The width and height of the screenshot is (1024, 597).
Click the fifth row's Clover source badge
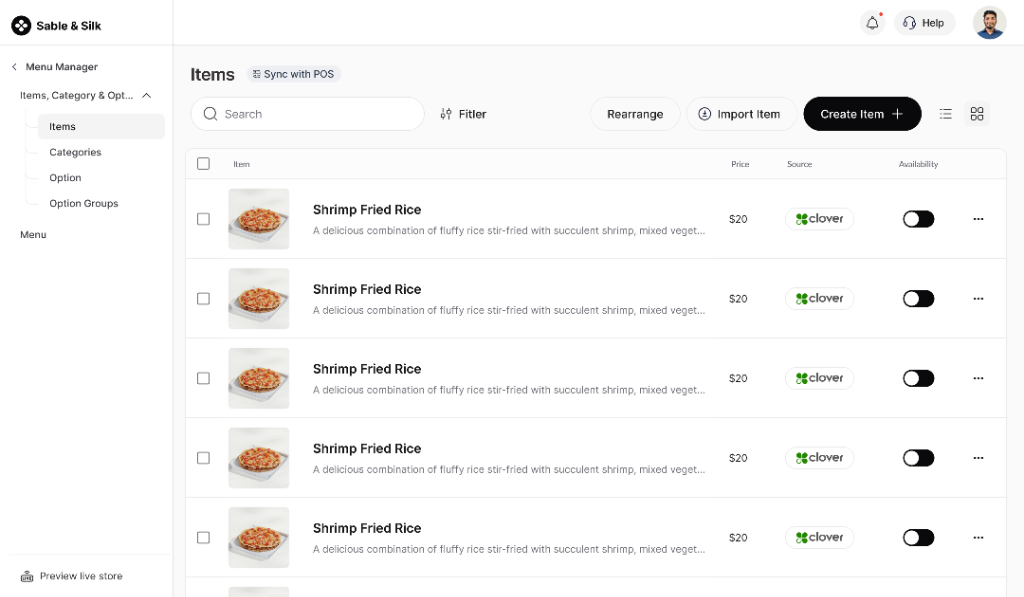point(820,538)
